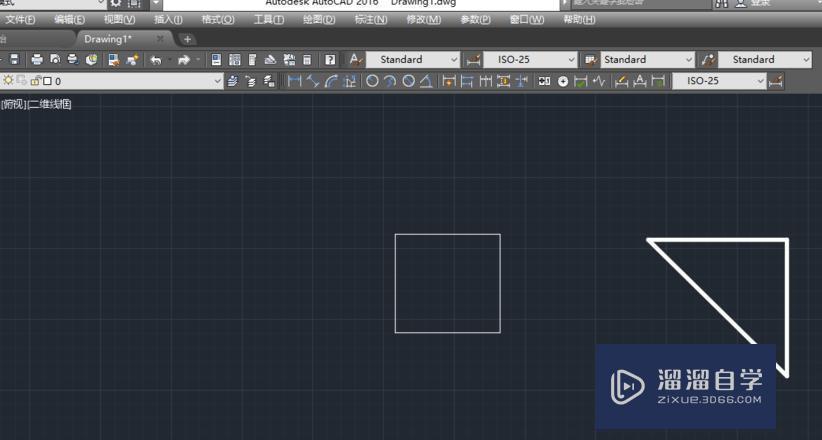Click the Help question-mark icon
This screenshot has height=440, width=822.
(x=330, y=59)
